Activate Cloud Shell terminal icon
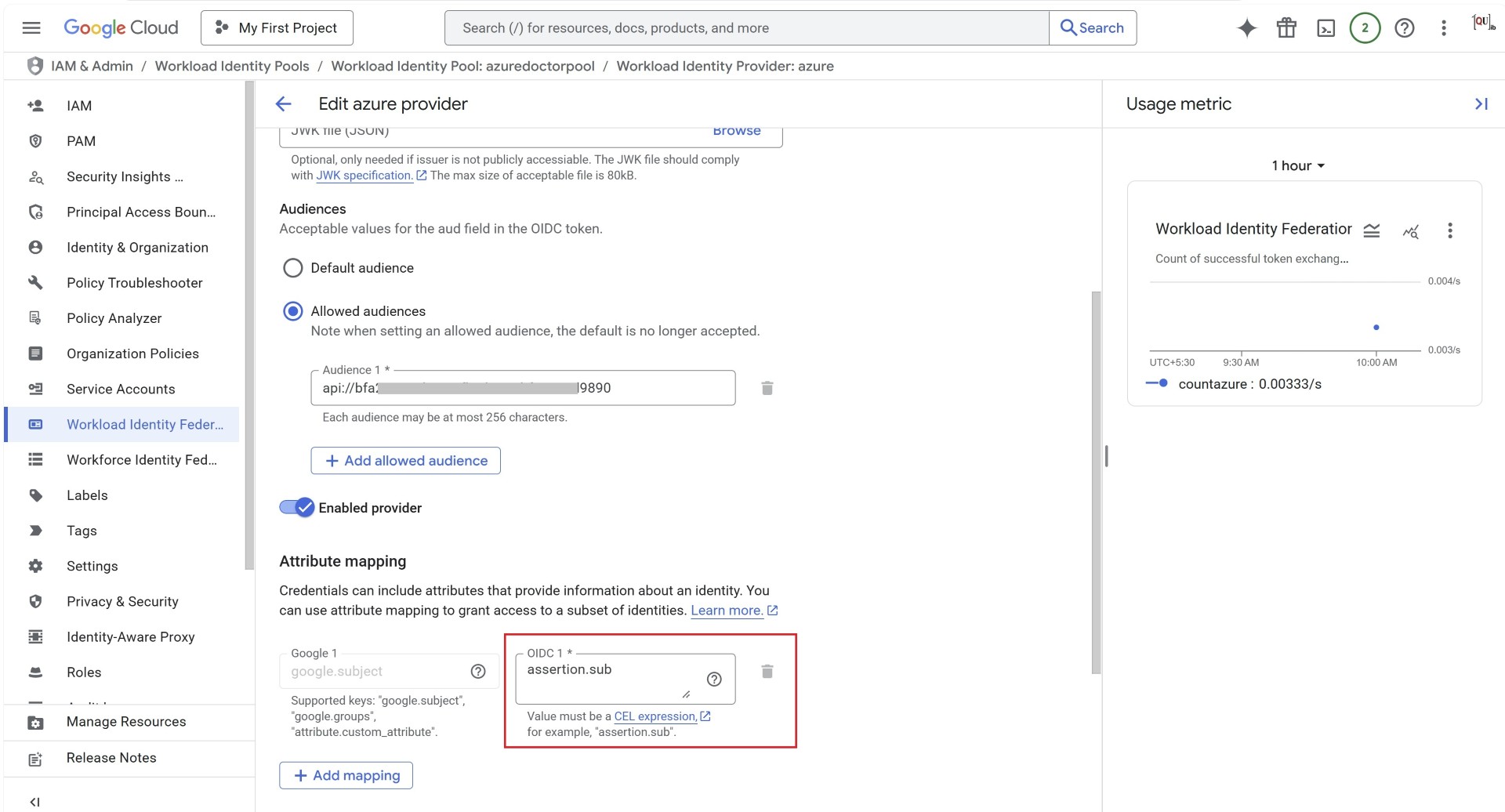Image resolution: width=1505 pixels, height=812 pixels. [x=1325, y=28]
